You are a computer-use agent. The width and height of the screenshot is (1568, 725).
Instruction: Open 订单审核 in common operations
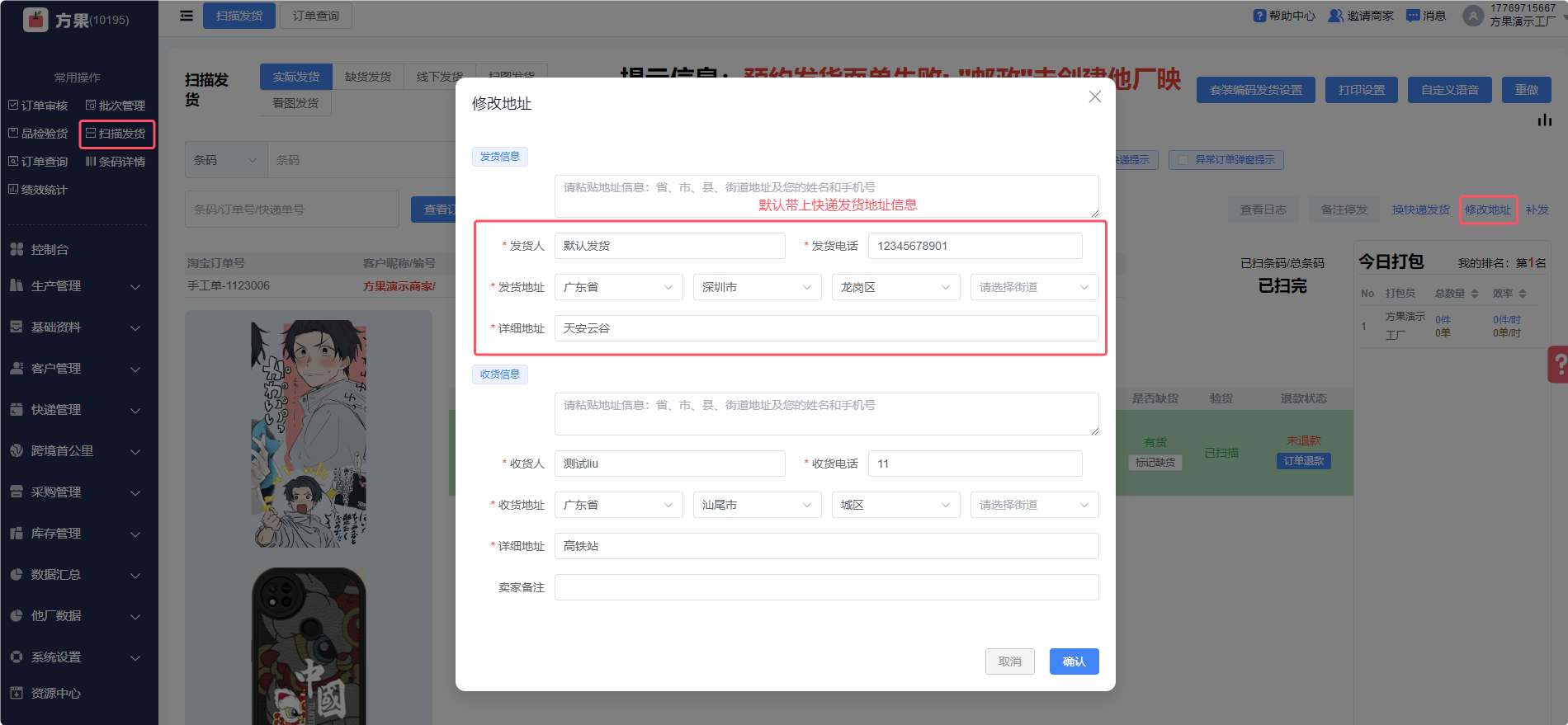(x=39, y=106)
